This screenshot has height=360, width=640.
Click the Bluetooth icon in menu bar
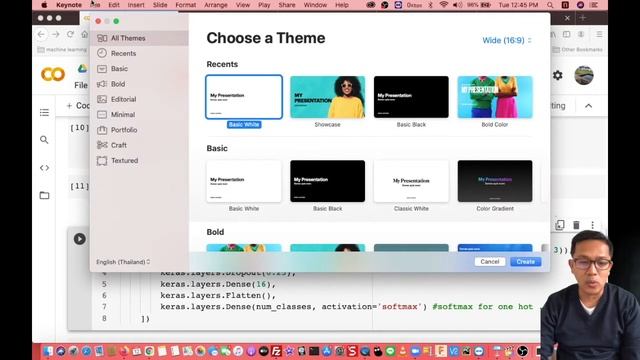point(431,5)
